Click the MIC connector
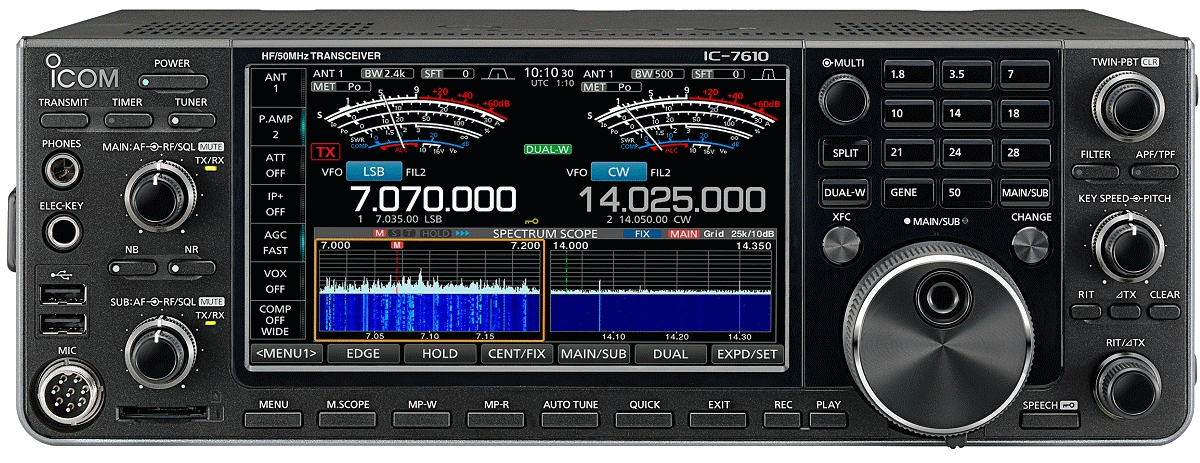Screen dimensions: 1200x463 66,391
